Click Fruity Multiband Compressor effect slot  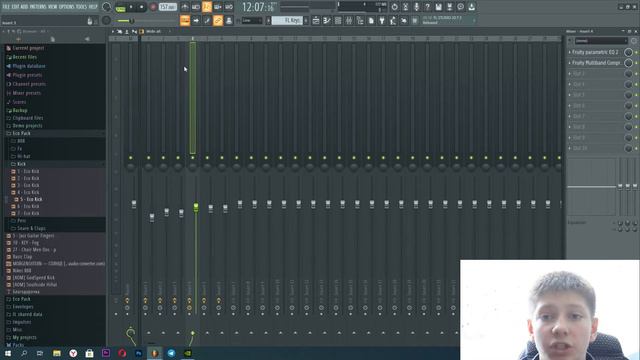coord(596,63)
